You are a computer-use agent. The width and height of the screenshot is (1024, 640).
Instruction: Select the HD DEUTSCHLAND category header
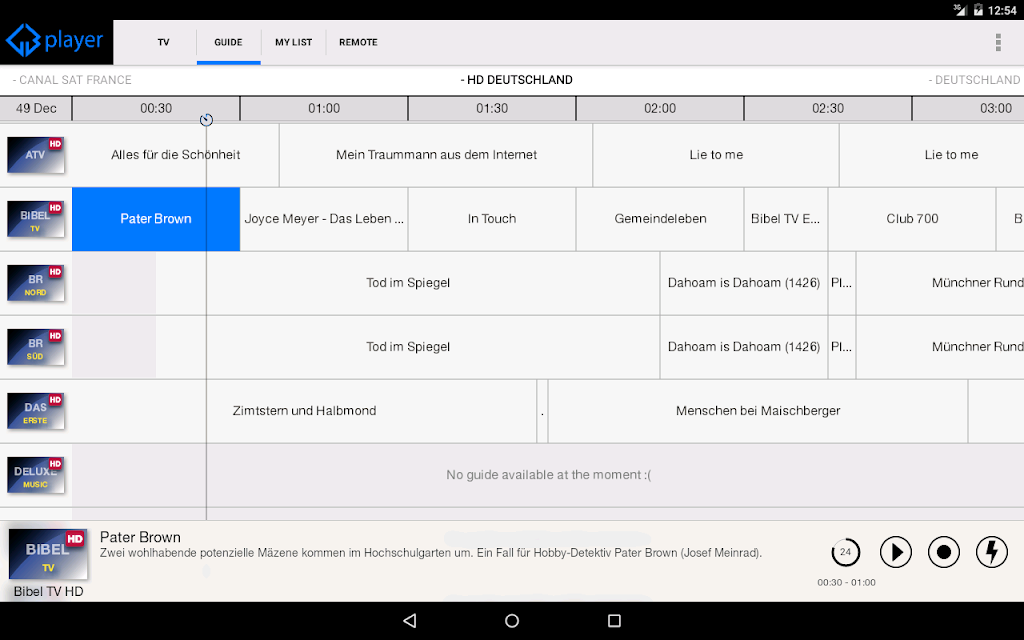point(517,80)
